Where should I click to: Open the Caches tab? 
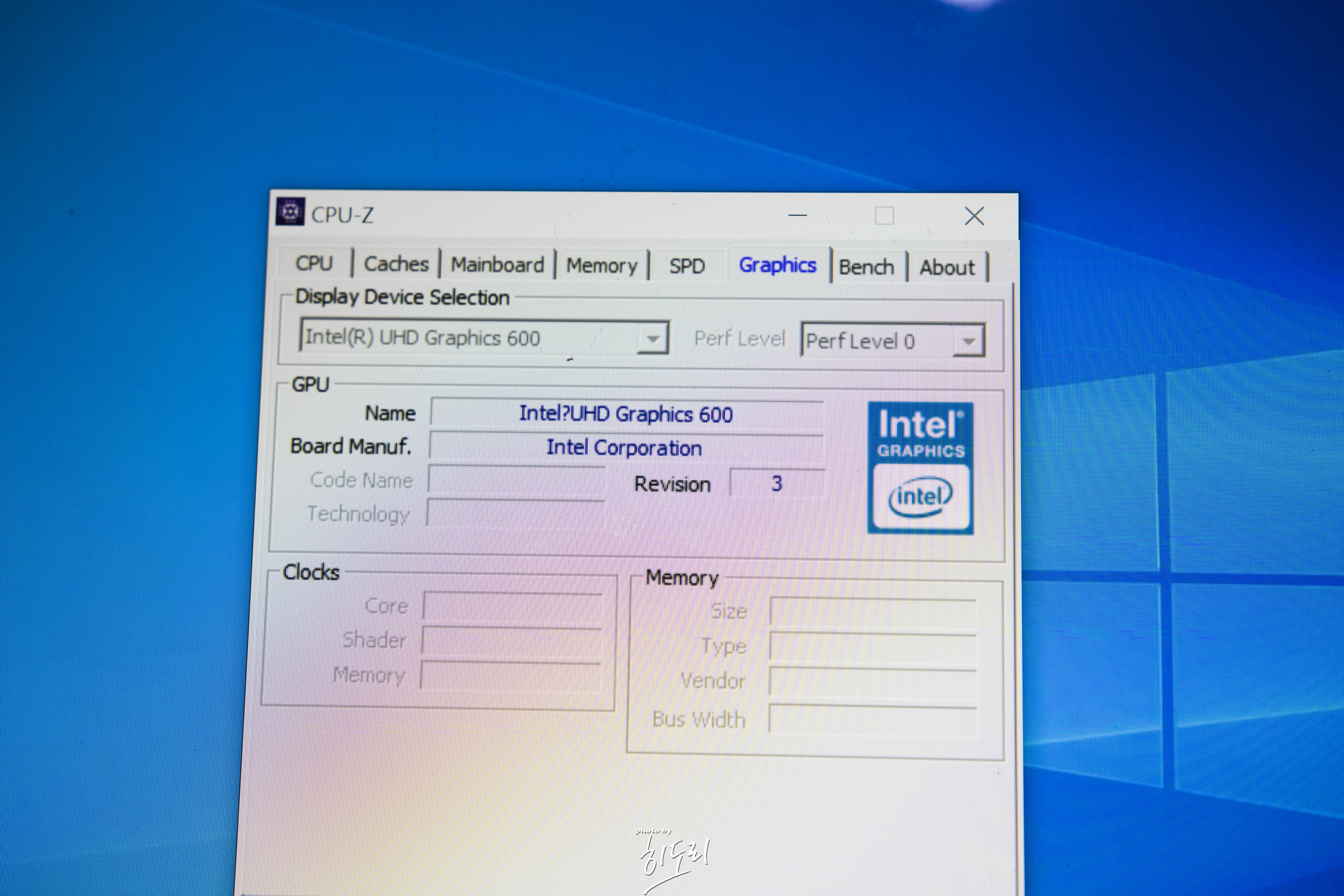pos(396,264)
